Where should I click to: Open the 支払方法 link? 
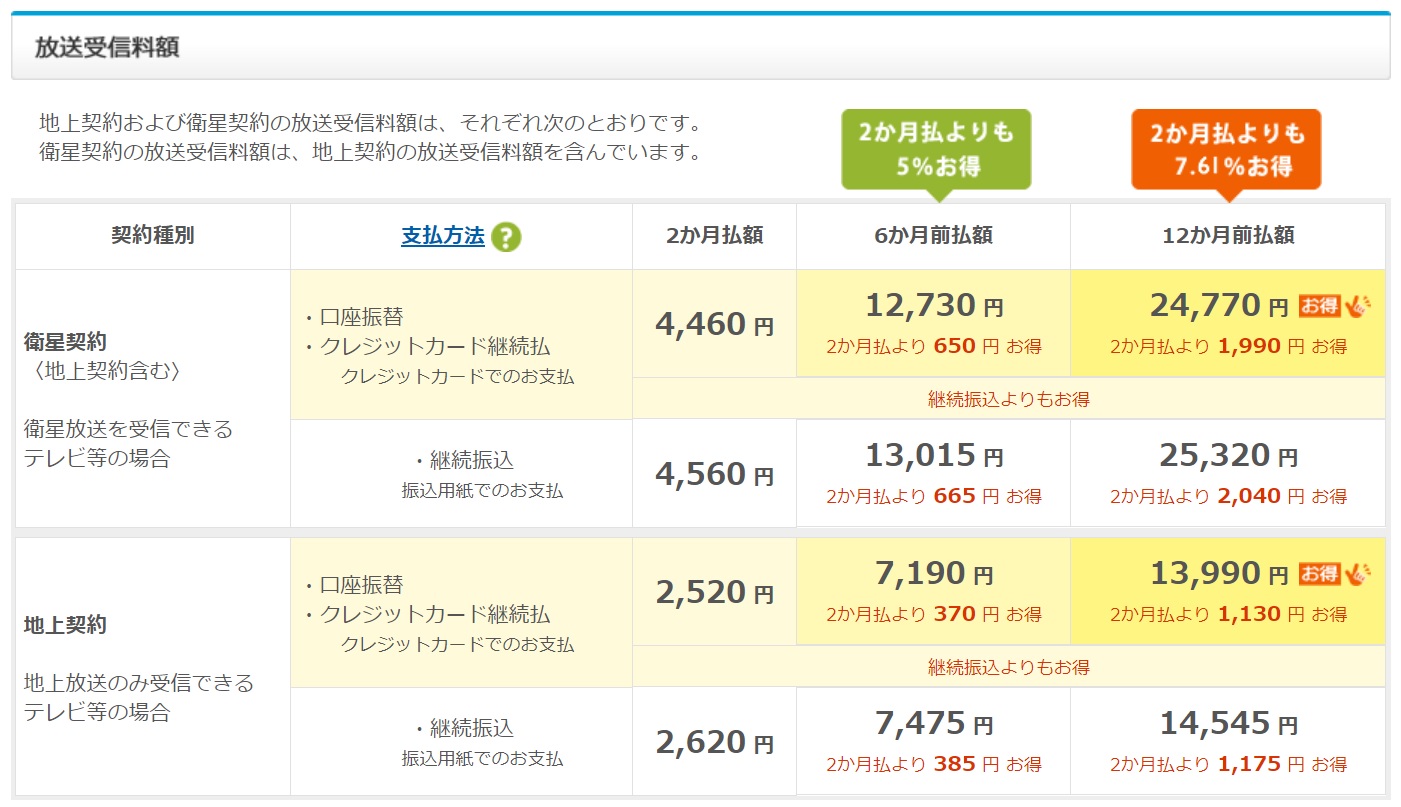click(x=442, y=236)
